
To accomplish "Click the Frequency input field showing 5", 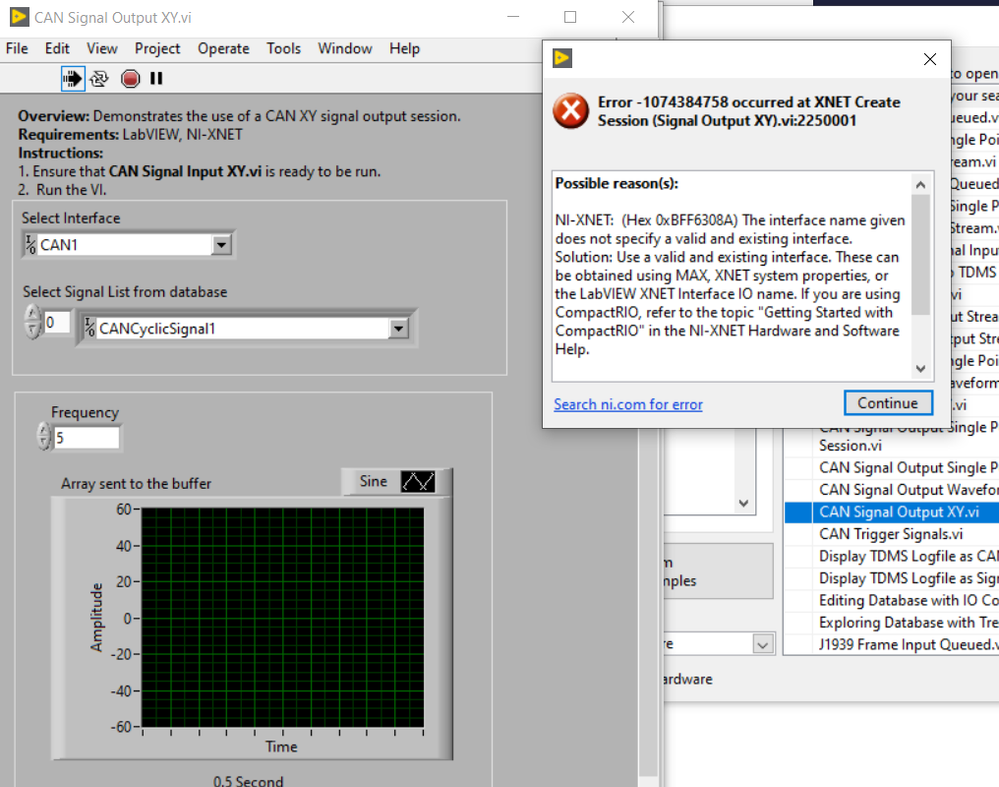I will pos(87,438).
